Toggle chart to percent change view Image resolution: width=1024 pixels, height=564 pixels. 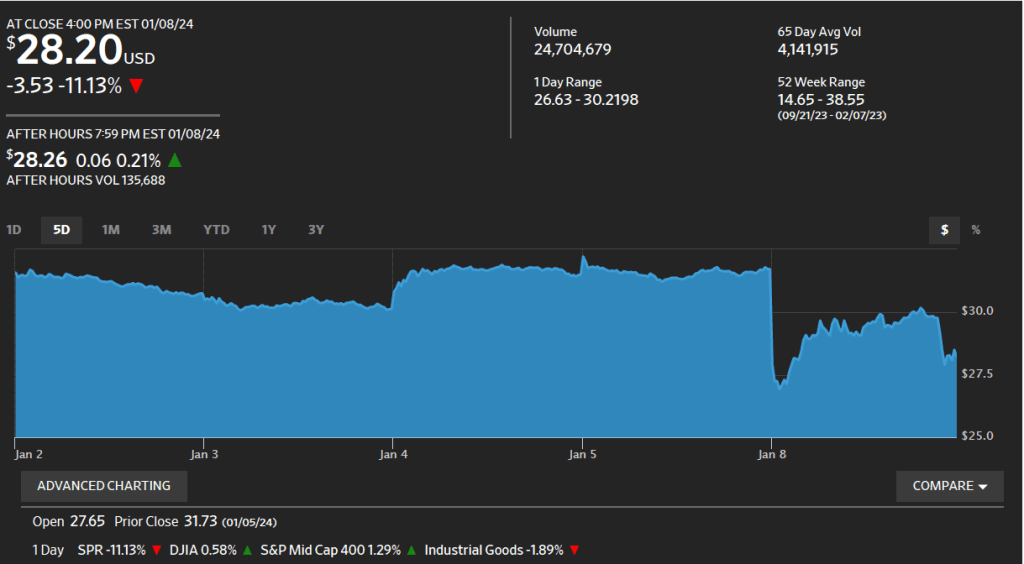tap(976, 230)
